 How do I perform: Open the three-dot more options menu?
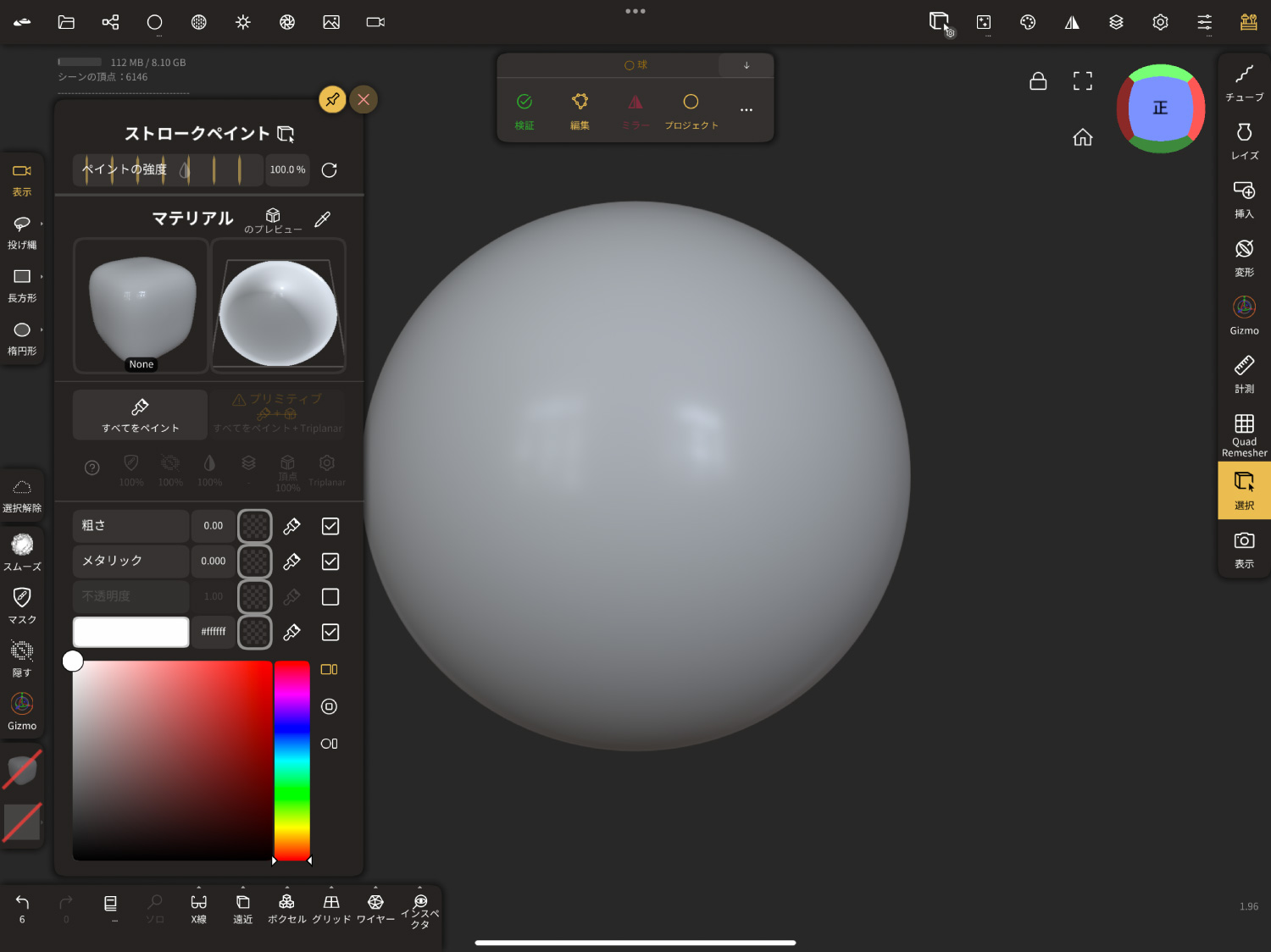coord(746,110)
